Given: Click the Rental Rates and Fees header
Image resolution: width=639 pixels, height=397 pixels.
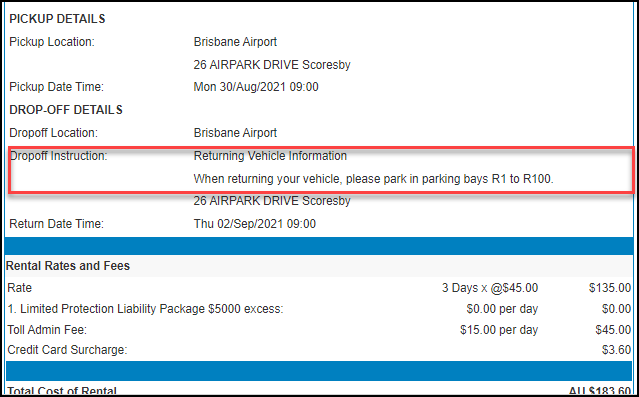Looking at the screenshot, I should coord(68,266).
